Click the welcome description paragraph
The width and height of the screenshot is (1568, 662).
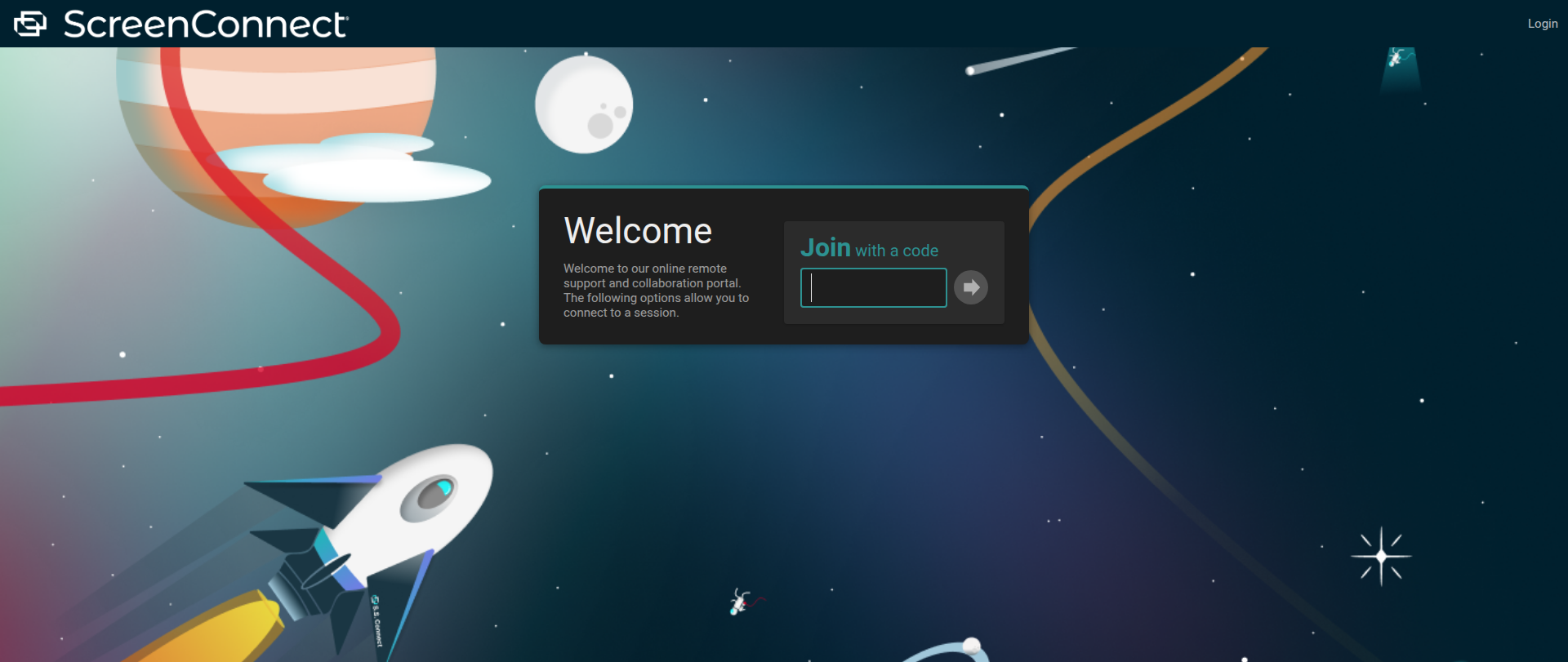click(x=656, y=291)
